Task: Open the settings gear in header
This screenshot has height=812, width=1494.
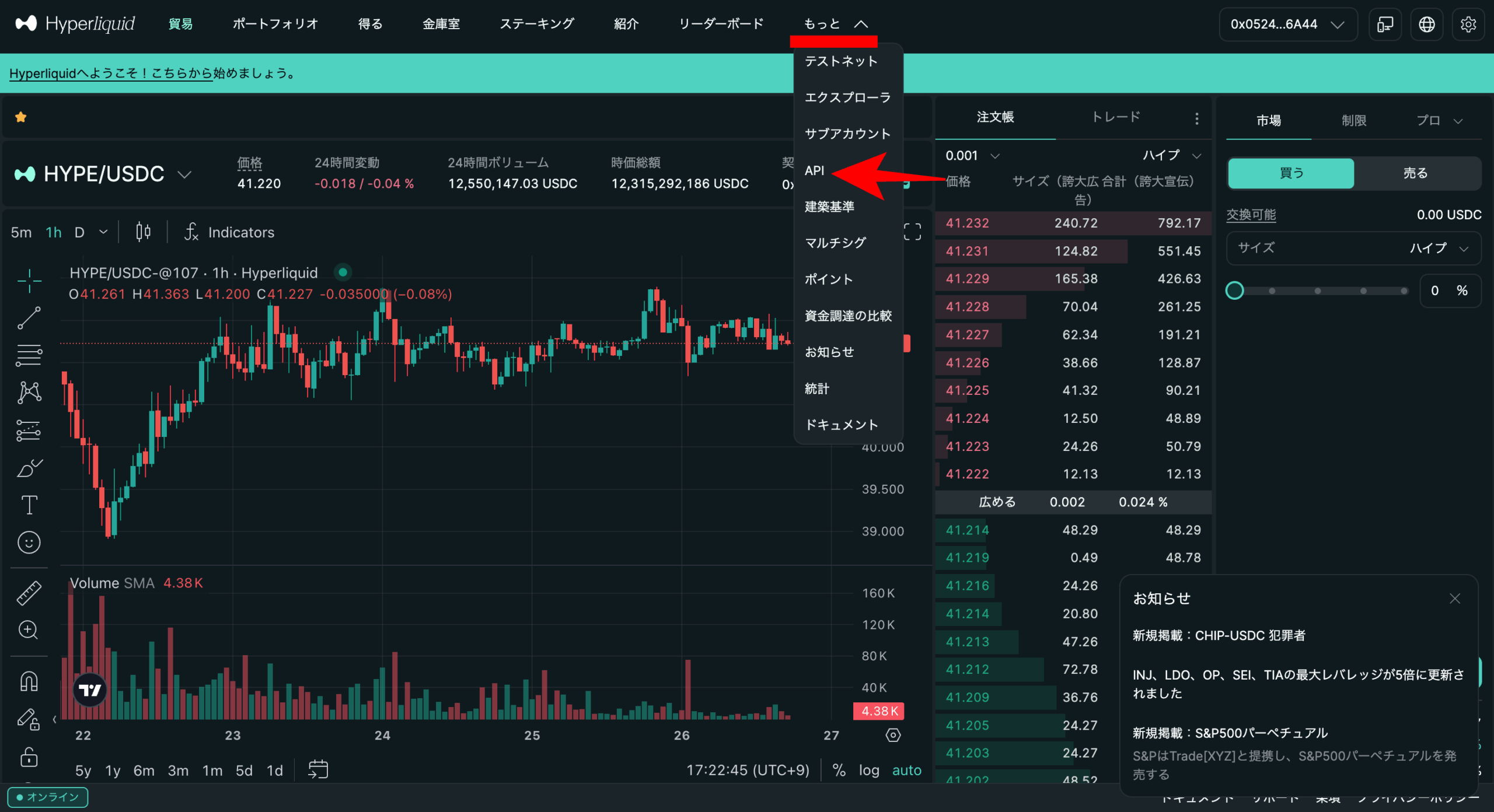Action: click(1468, 24)
